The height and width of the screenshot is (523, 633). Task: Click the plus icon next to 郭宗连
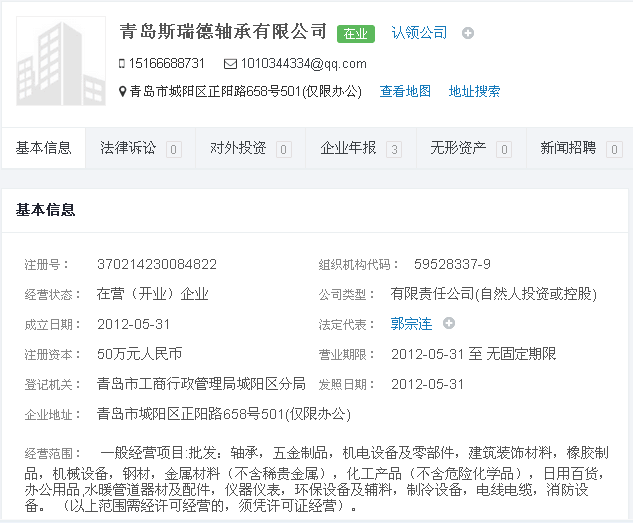(x=449, y=323)
